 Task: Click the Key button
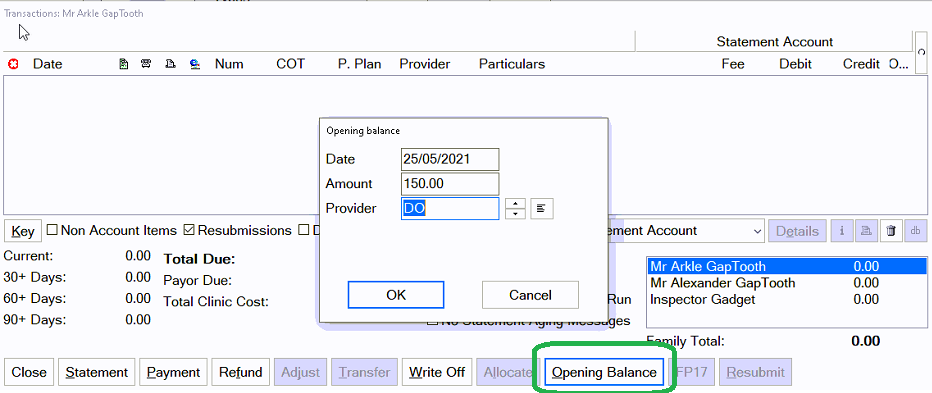tap(23, 231)
